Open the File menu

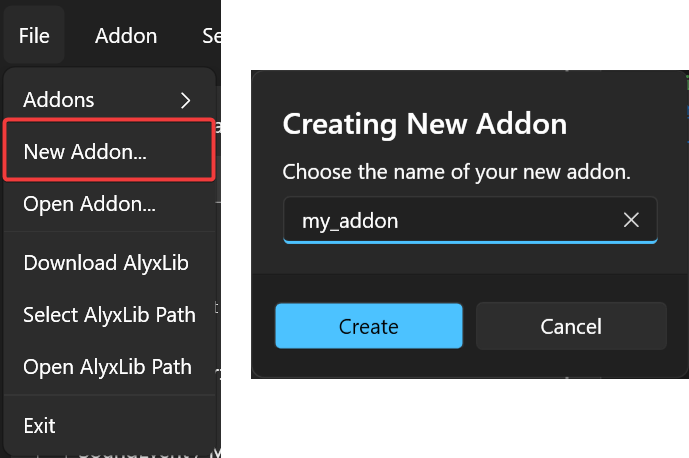[x=33, y=36]
